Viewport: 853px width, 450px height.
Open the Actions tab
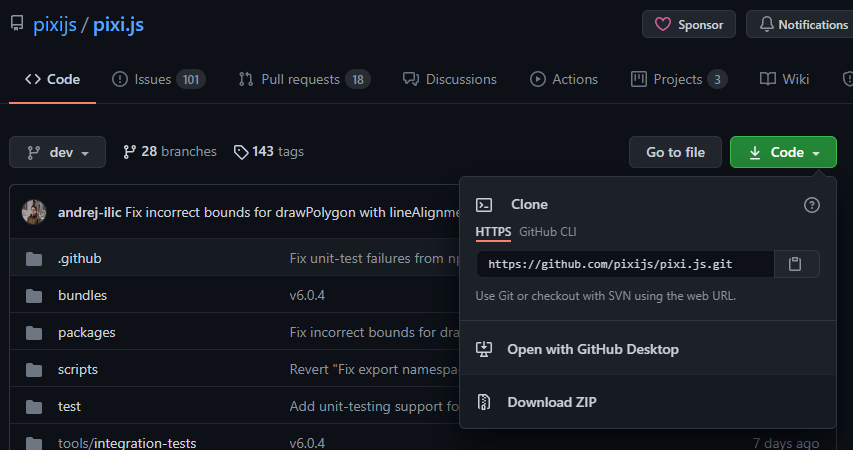(564, 79)
